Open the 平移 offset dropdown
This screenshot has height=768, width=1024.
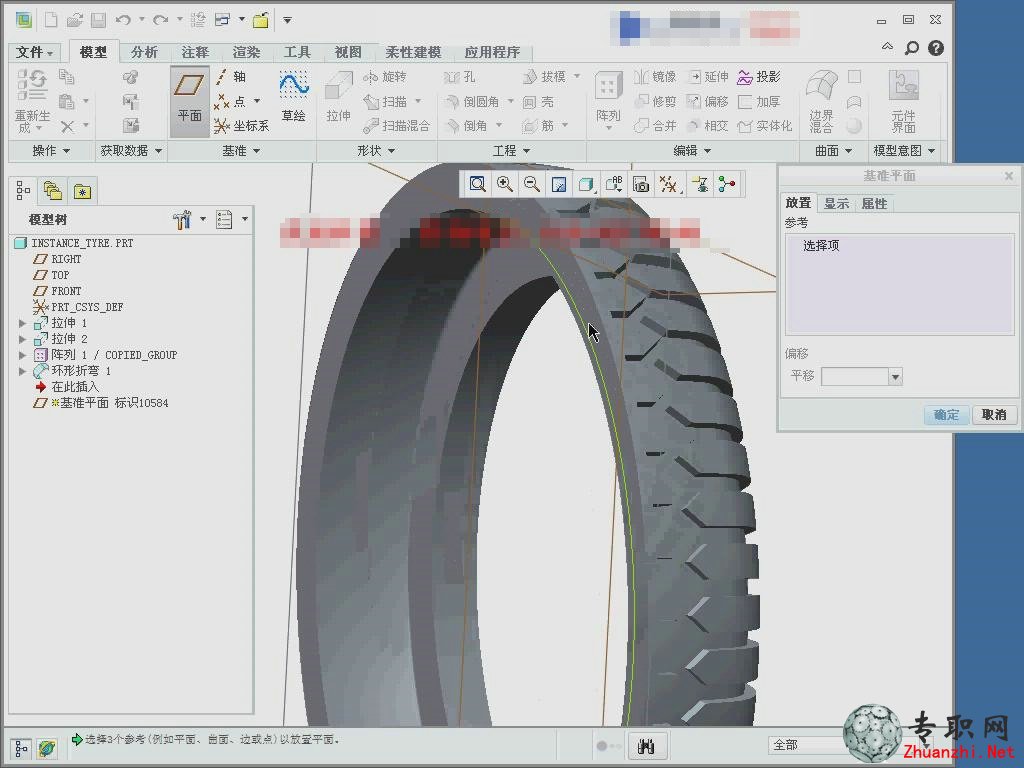895,377
